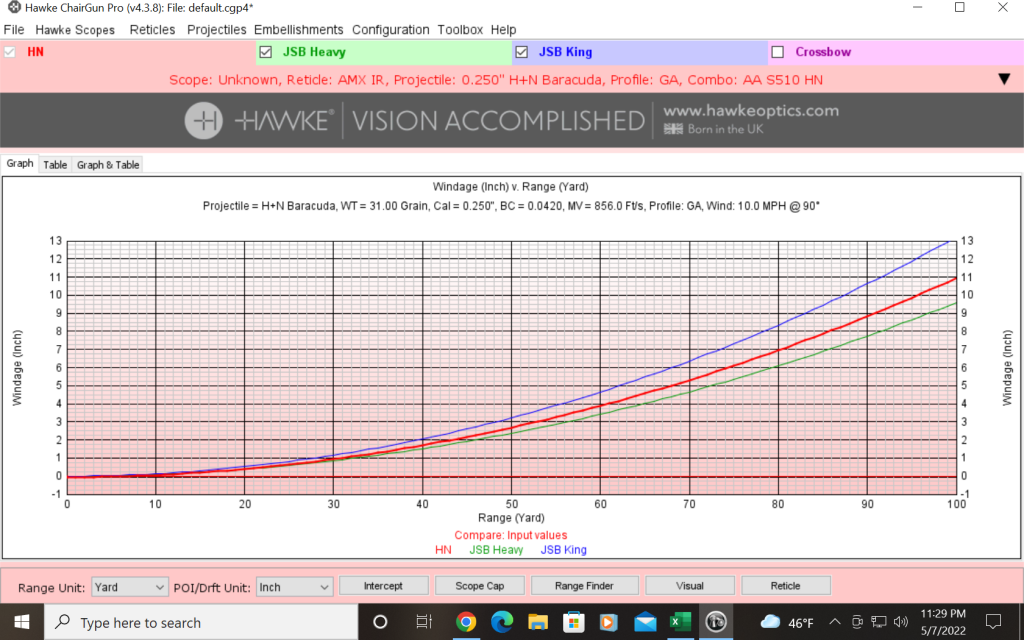Screen dimensions: 1024x640
Task: Click the Scope Cap button
Action: click(479, 586)
